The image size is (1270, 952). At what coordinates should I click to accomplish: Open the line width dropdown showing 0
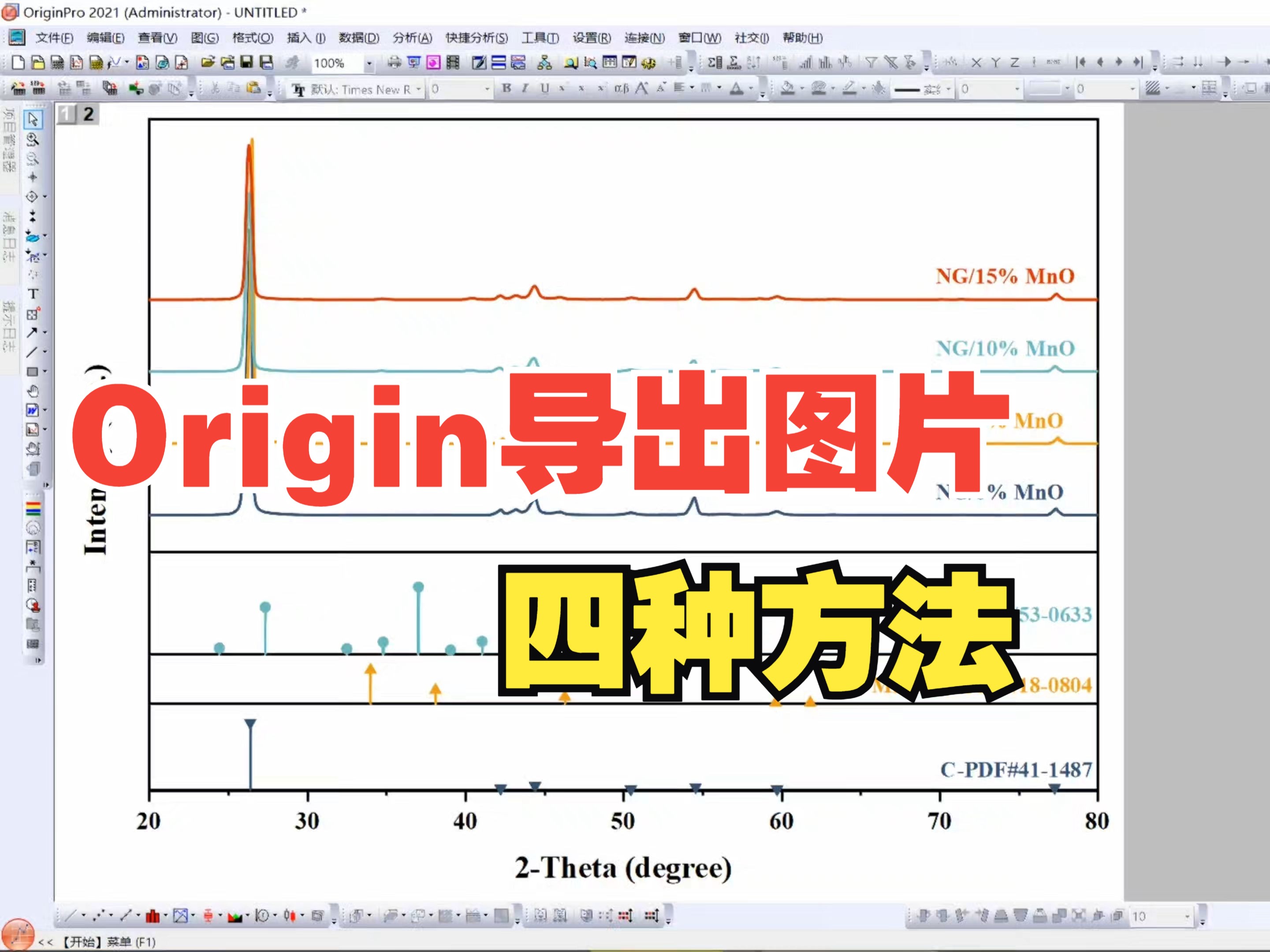[1017, 89]
